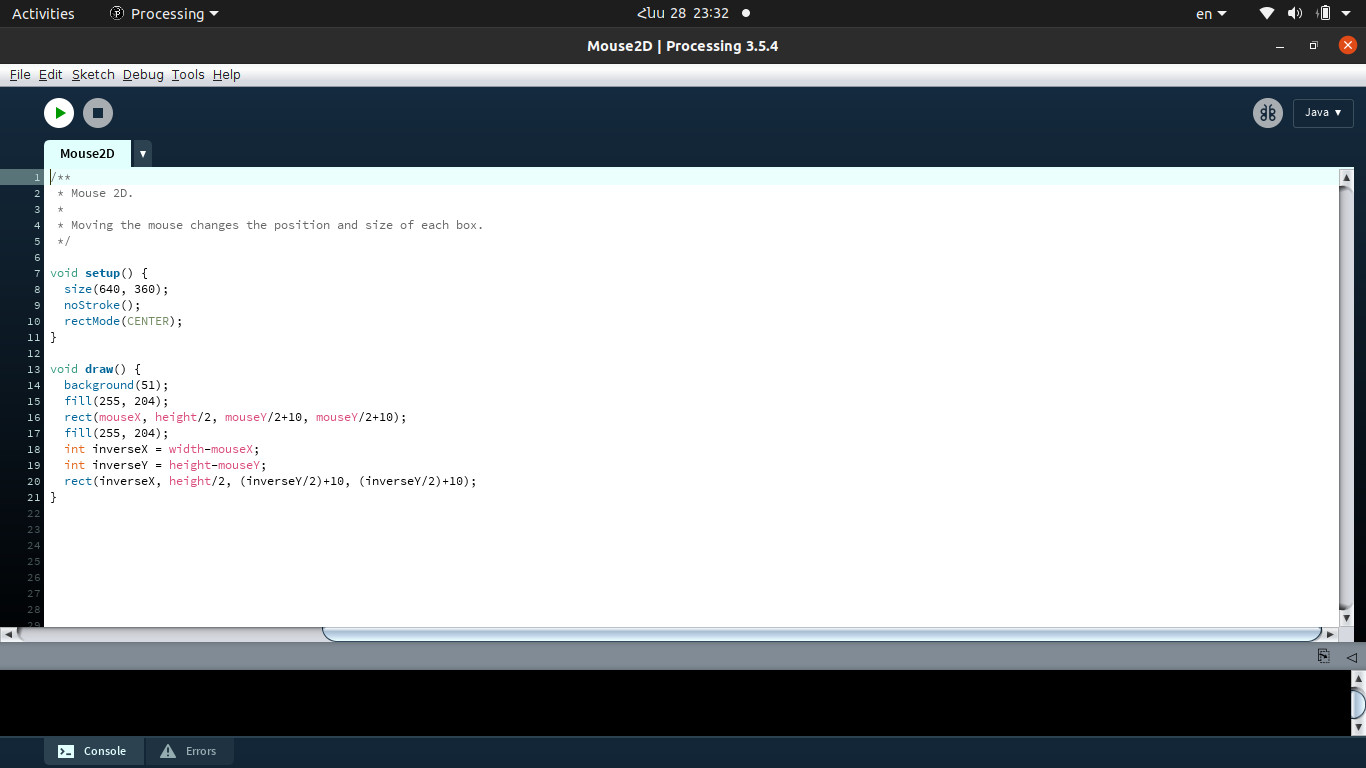Toggle the debugger butterfly icon

[x=1268, y=113]
